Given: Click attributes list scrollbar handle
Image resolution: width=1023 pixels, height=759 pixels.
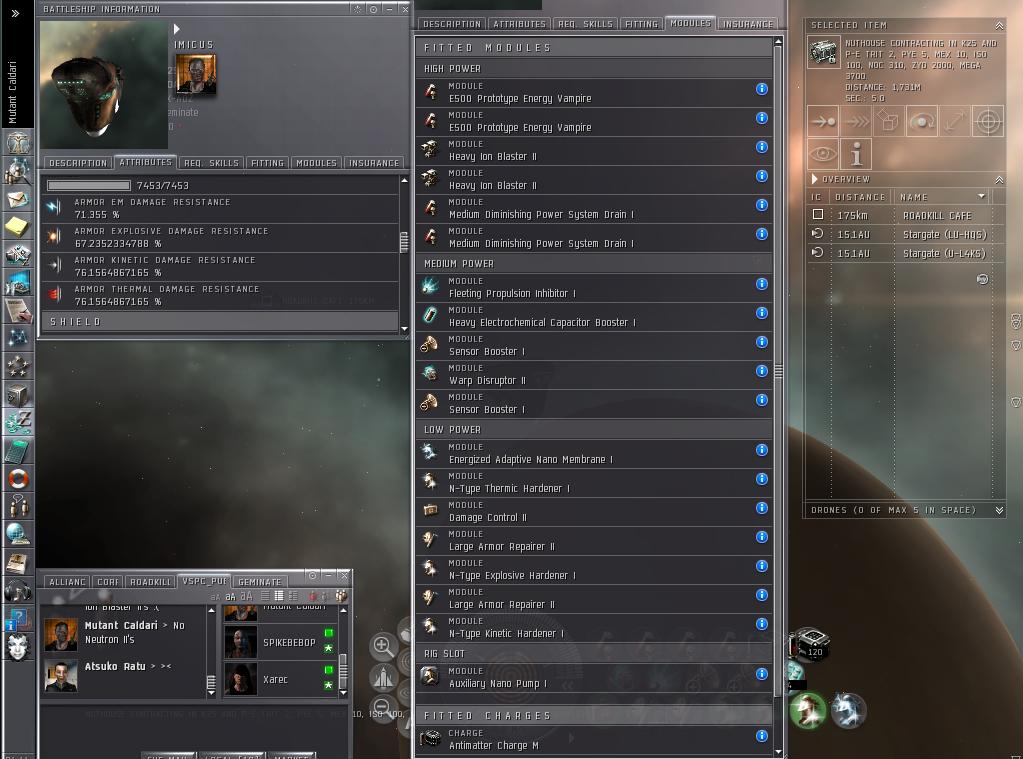Looking at the screenshot, I should [404, 241].
